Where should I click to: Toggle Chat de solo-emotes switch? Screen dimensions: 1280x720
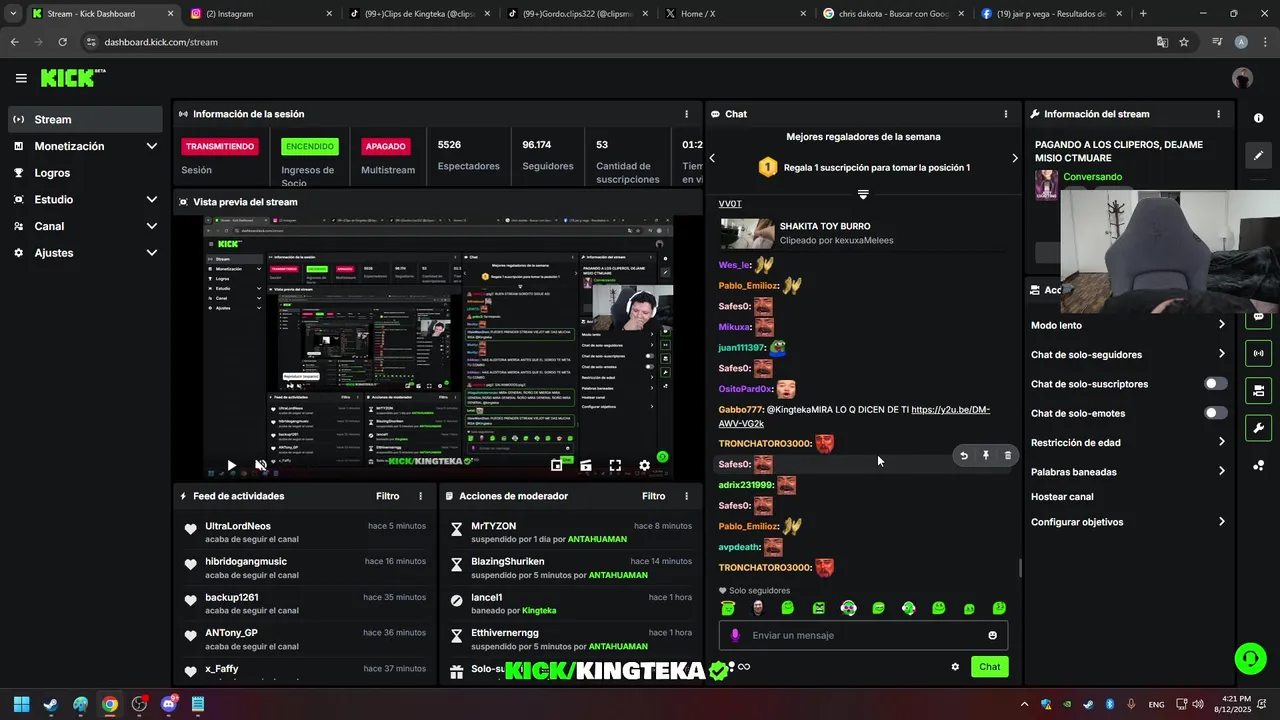click(x=1215, y=413)
